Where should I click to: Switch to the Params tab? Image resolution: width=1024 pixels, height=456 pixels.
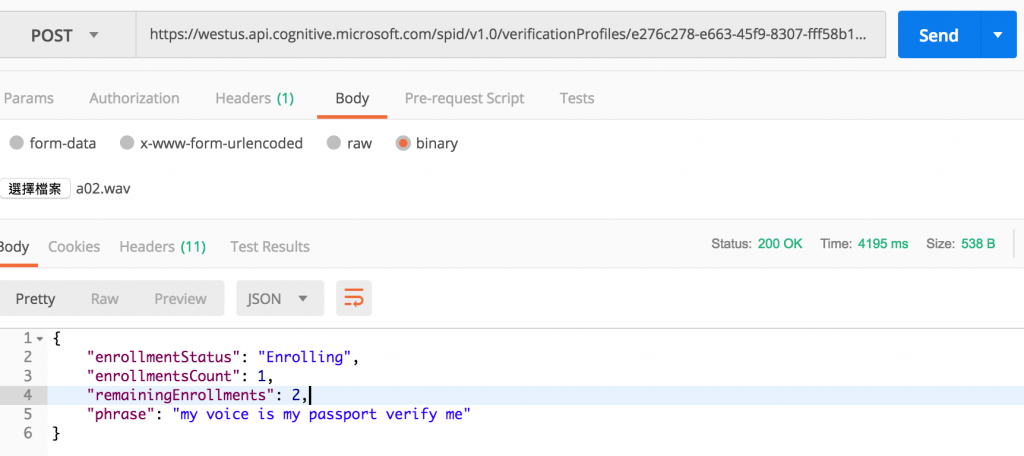[29, 99]
